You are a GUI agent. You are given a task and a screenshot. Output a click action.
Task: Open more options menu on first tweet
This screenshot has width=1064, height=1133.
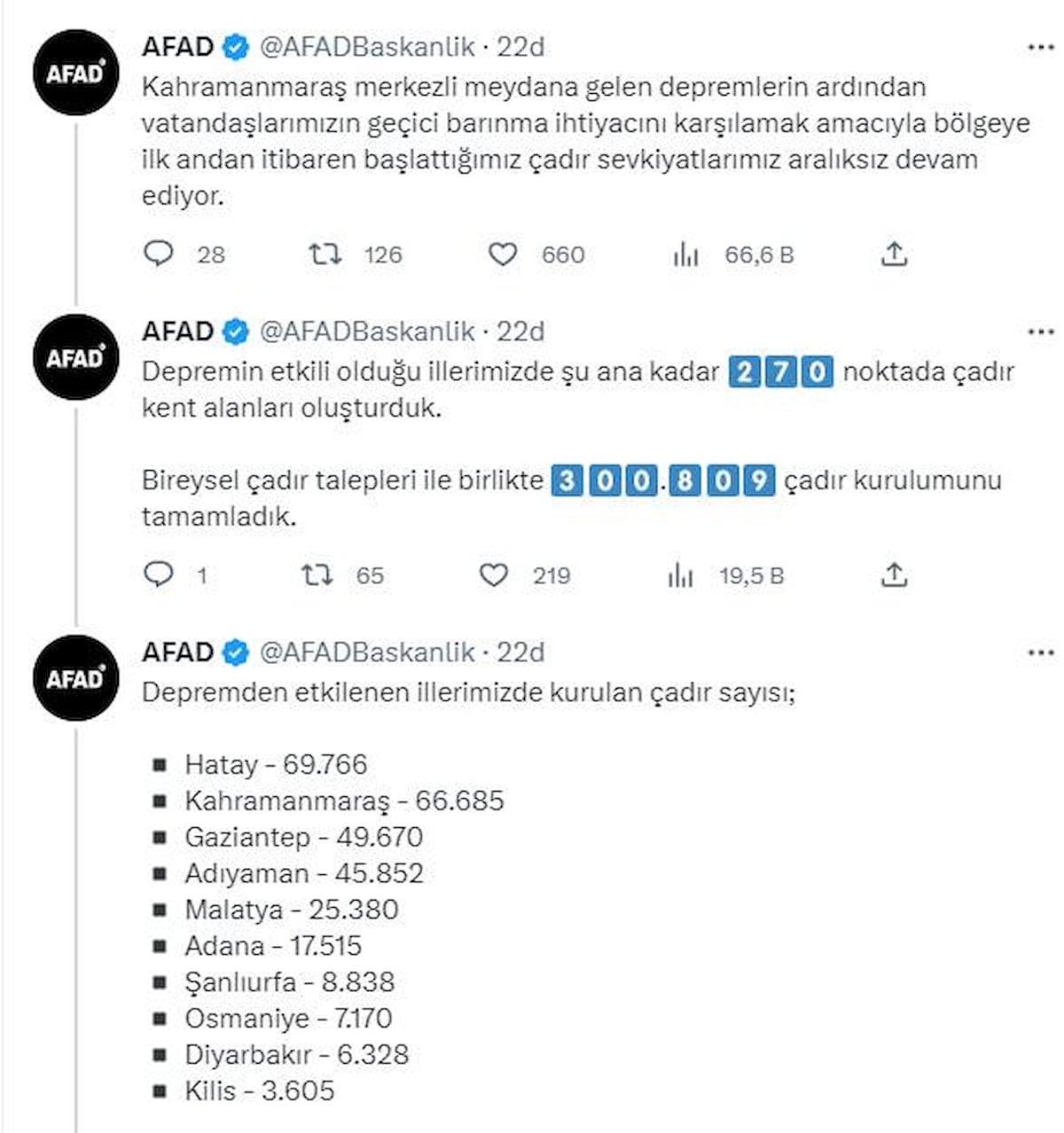click(1040, 47)
